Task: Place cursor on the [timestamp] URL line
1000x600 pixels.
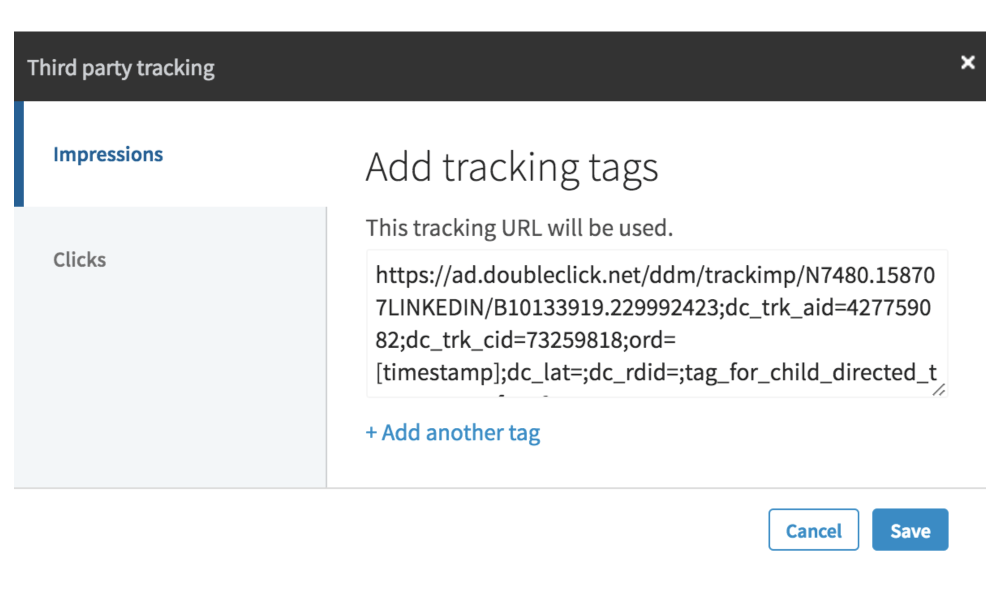Action: 656,374
